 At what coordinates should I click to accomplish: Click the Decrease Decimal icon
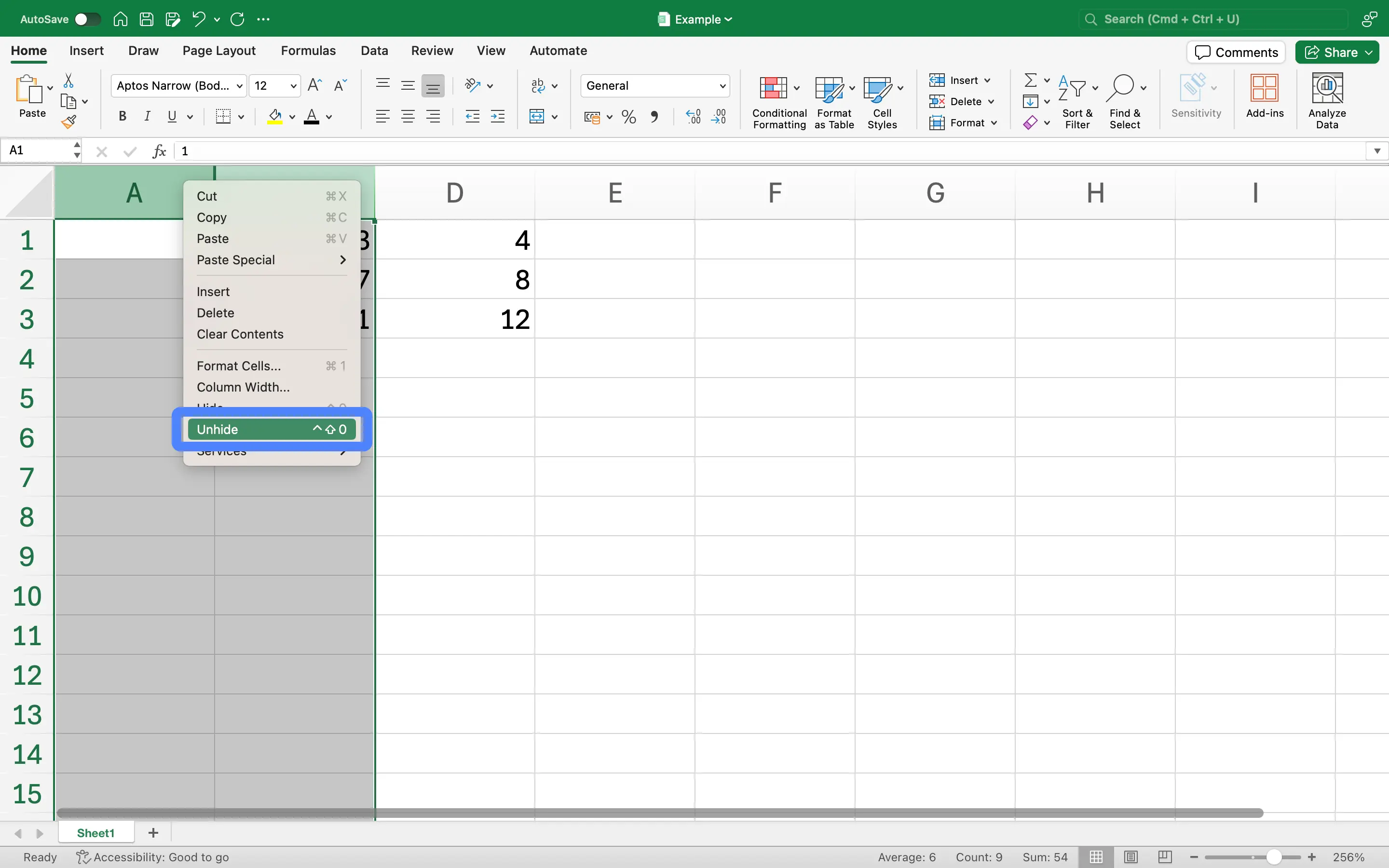pos(719,117)
